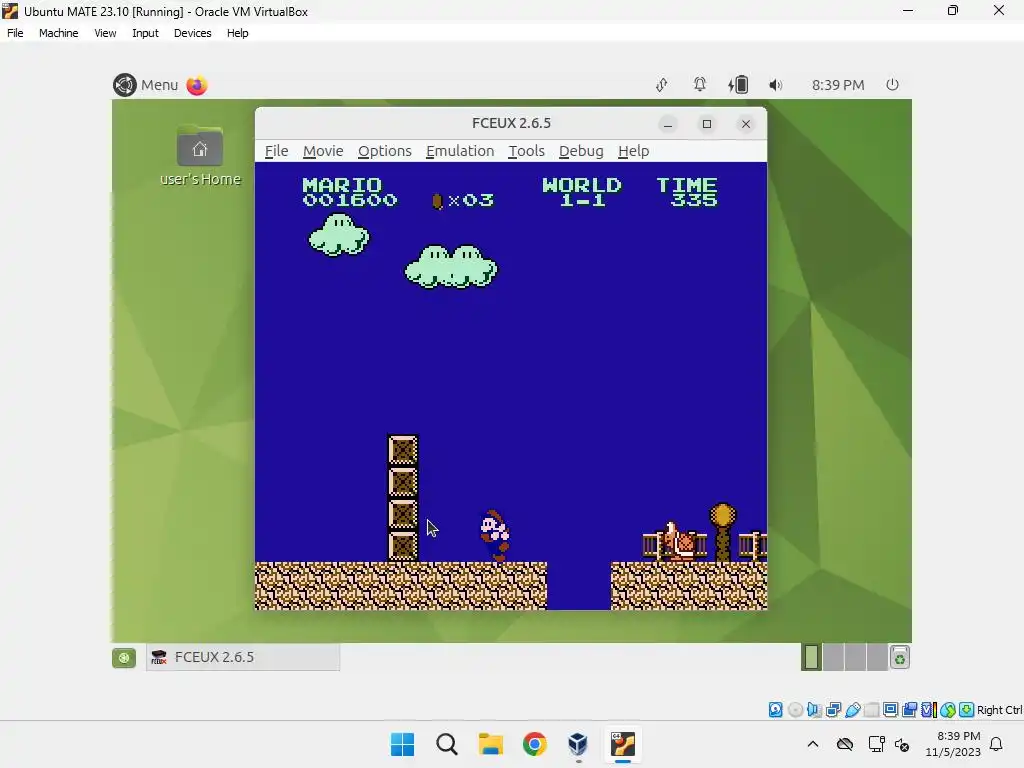This screenshot has height=768, width=1024.
Task: Open the Ubuntu MATE Menu button
Action: click(146, 85)
